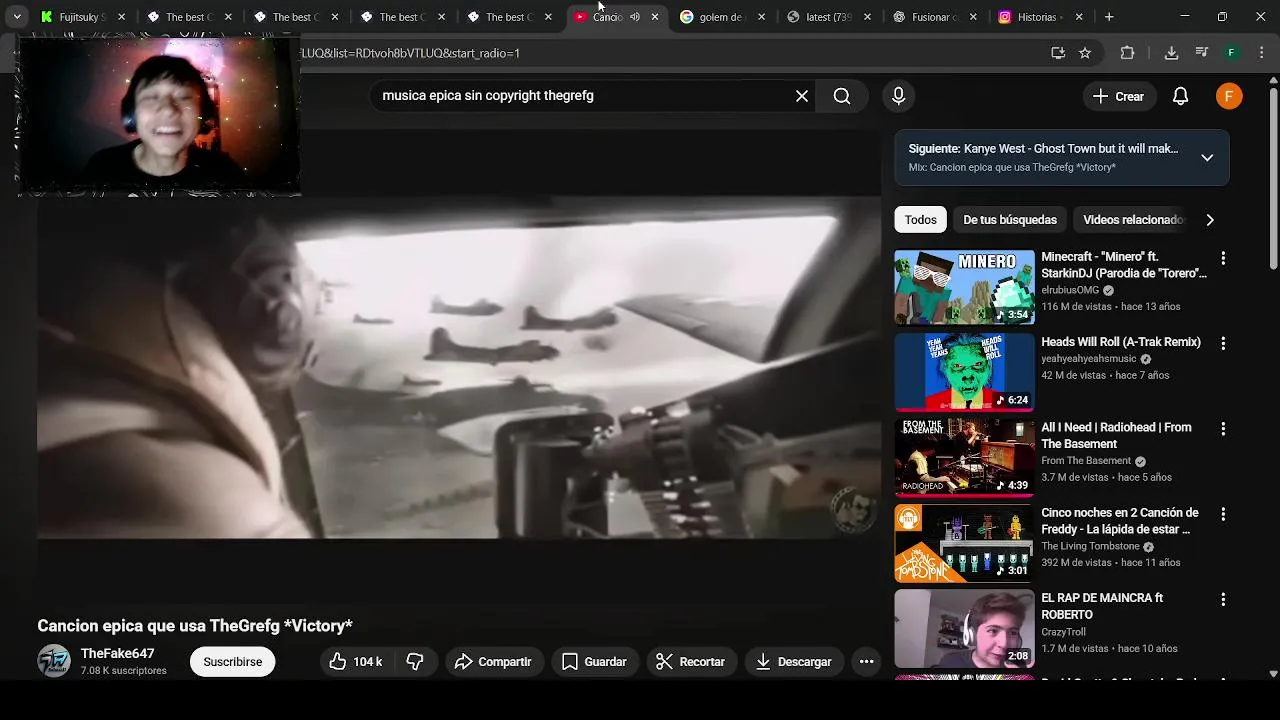This screenshot has height=720, width=1280.
Task: Open the account avatar F menu
Action: point(1229,96)
